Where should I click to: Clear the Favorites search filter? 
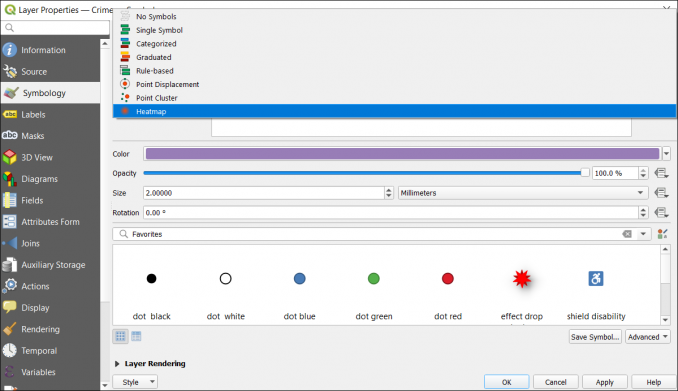(x=627, y=234)
